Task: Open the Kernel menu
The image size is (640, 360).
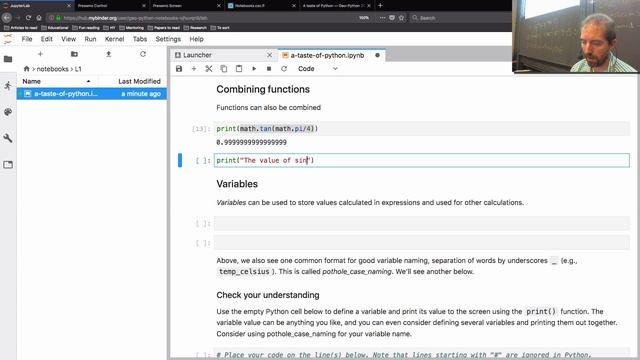Action: tap(114, 39)
